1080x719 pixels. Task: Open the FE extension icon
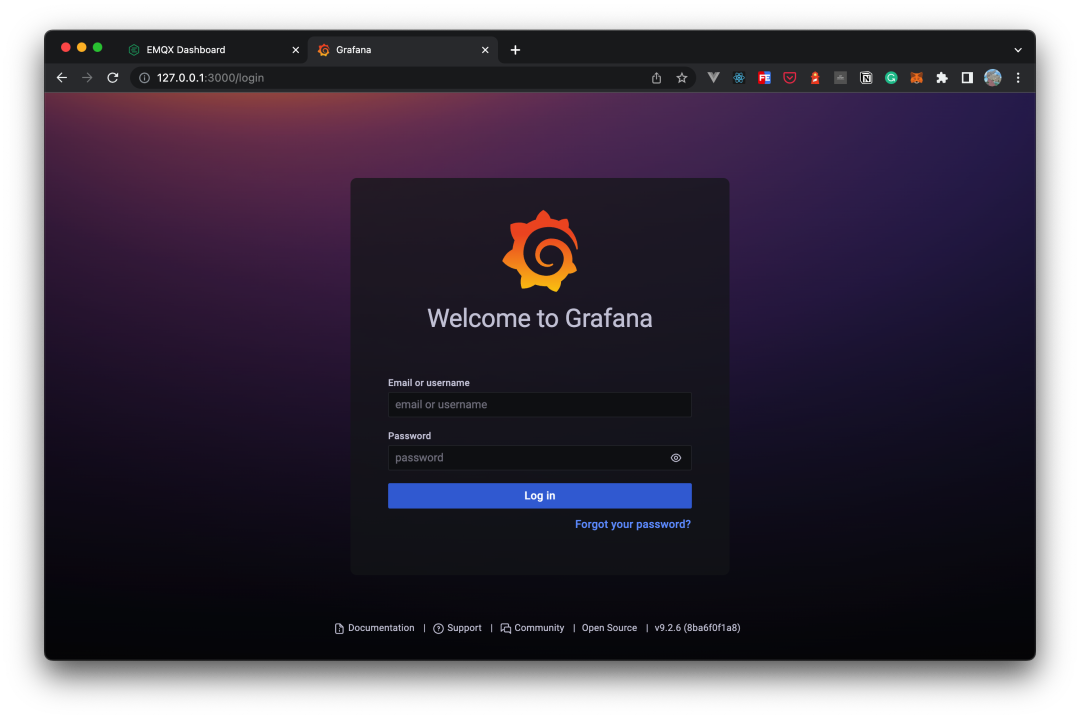pyautogui.click(x=765, y=78)
